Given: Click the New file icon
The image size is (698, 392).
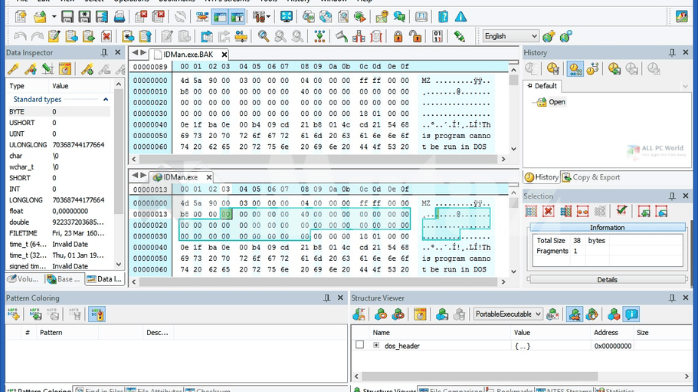Looking at the screenshot, I should [20, 17].
